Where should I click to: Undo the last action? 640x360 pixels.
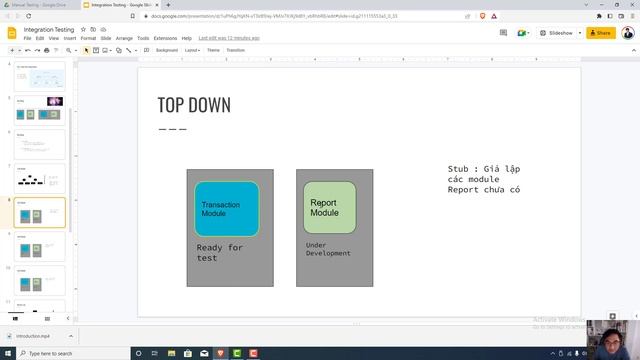pos(28,50)
